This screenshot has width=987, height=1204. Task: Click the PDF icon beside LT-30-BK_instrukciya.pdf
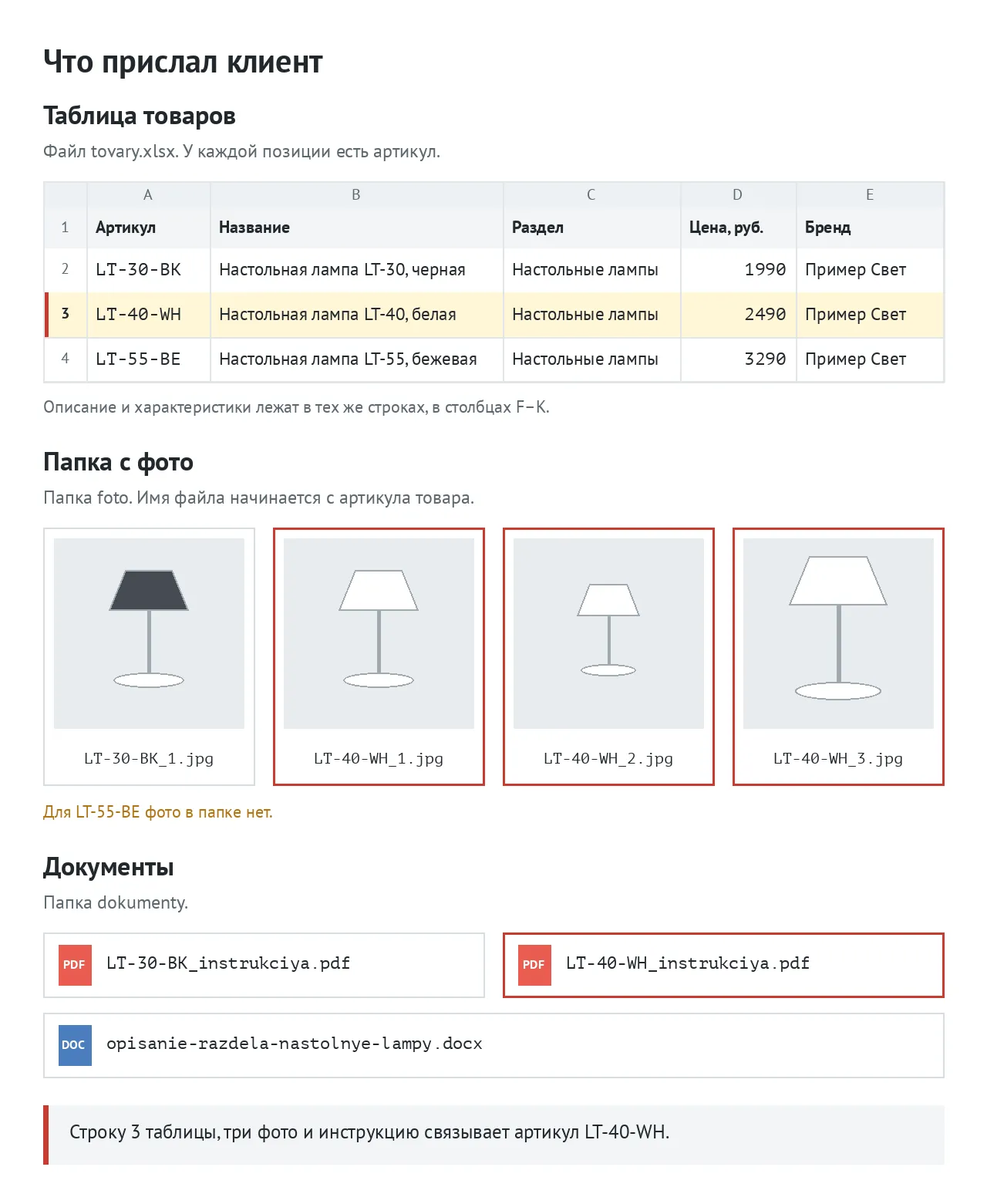[x=75, y=965]
